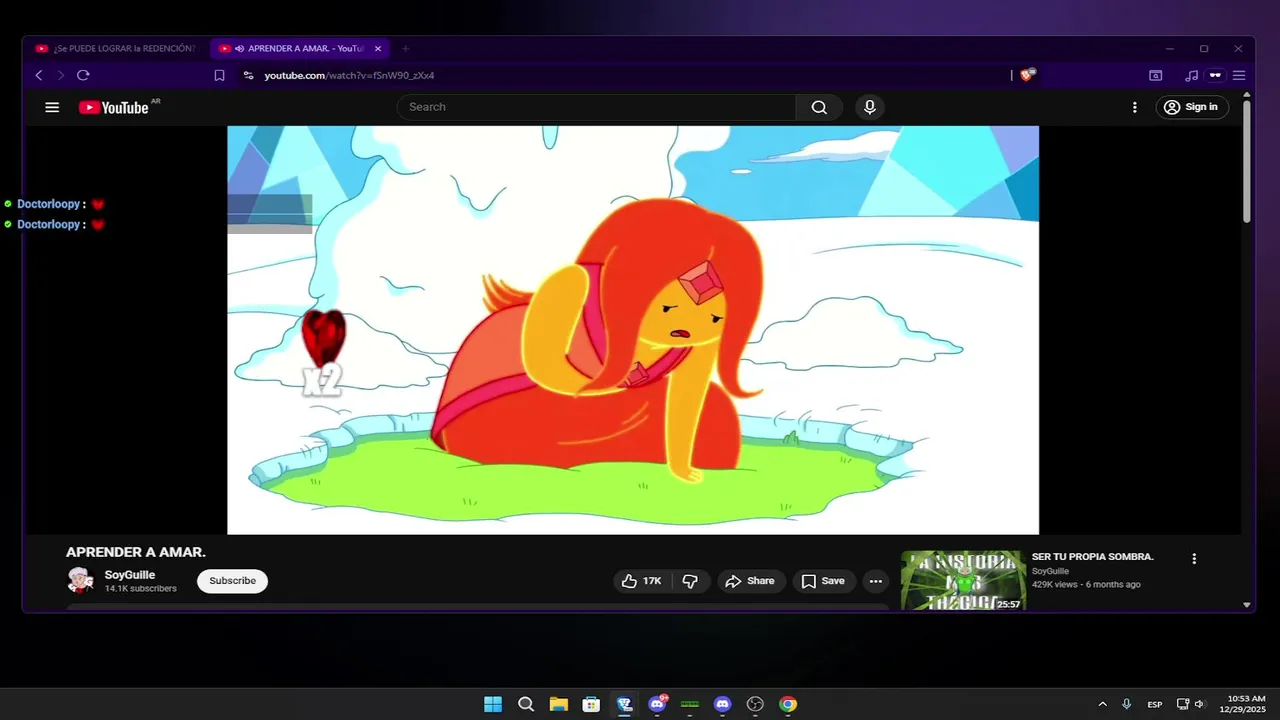Screen dimensions: 1280x720
Task: Bookmark this page with the bookmark icon
Action: click(x=219, y=75)
